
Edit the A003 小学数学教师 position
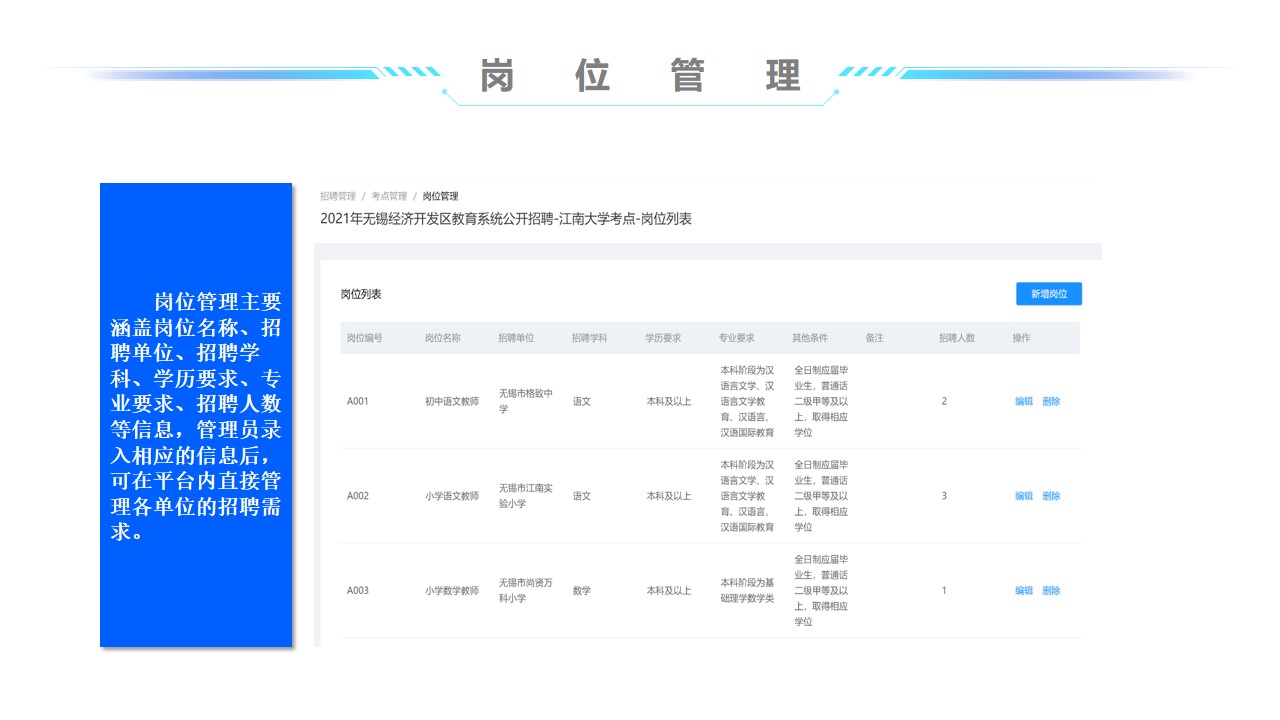pyautogui.click(x=1023, y=591)
